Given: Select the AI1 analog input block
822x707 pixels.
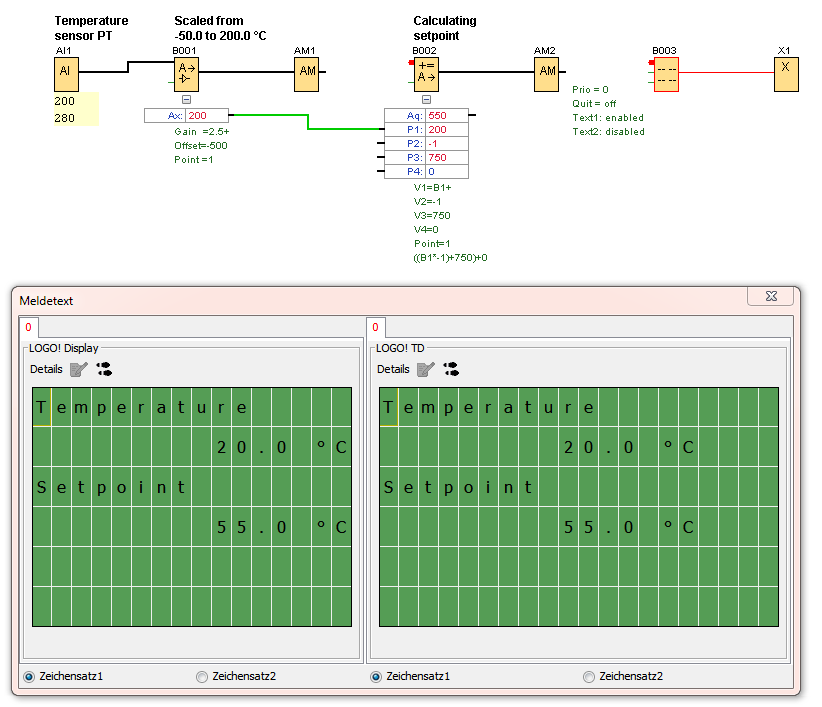Looking at the screenshot, I should [x=66, y=73].
